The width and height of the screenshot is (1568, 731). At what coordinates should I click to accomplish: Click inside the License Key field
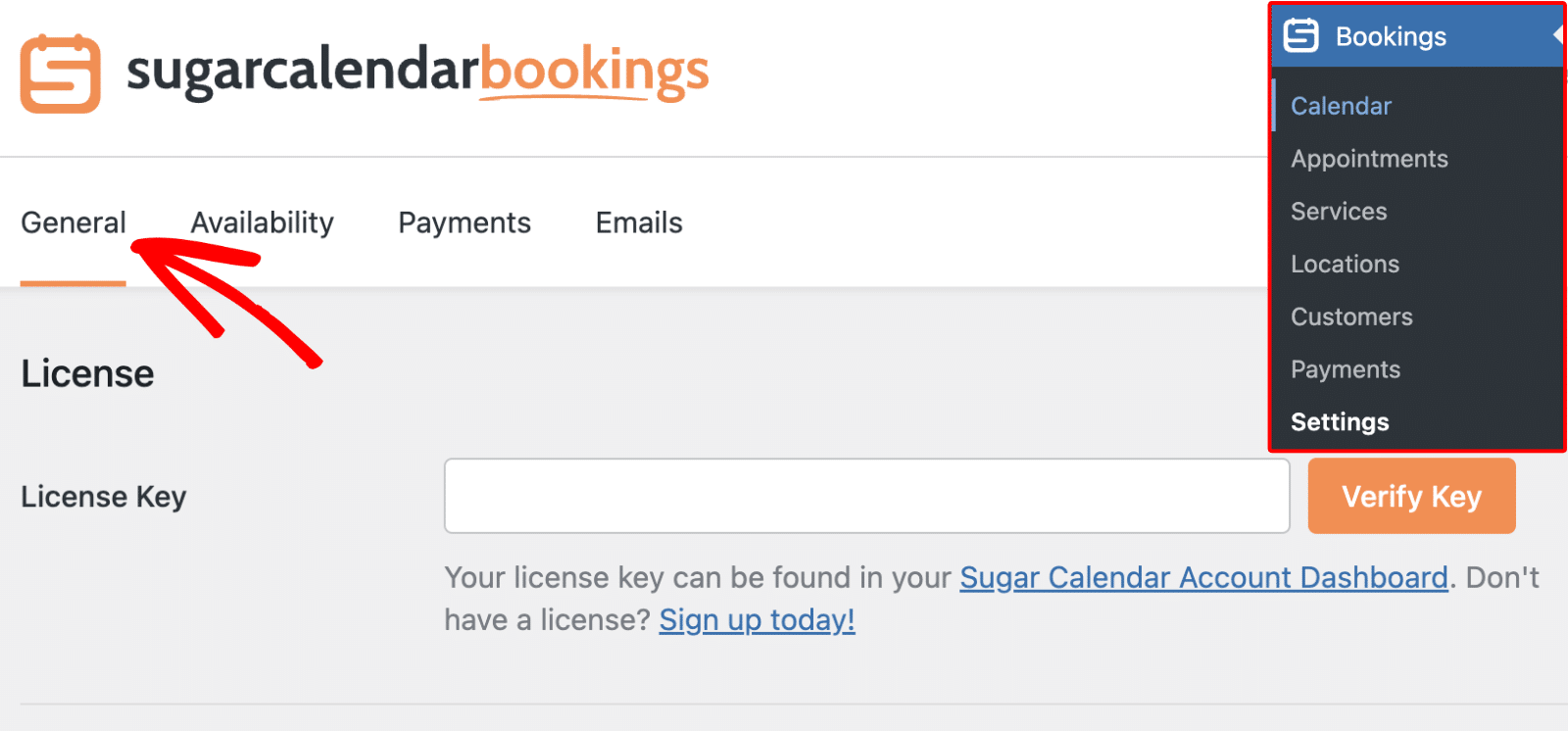[866, 496]
